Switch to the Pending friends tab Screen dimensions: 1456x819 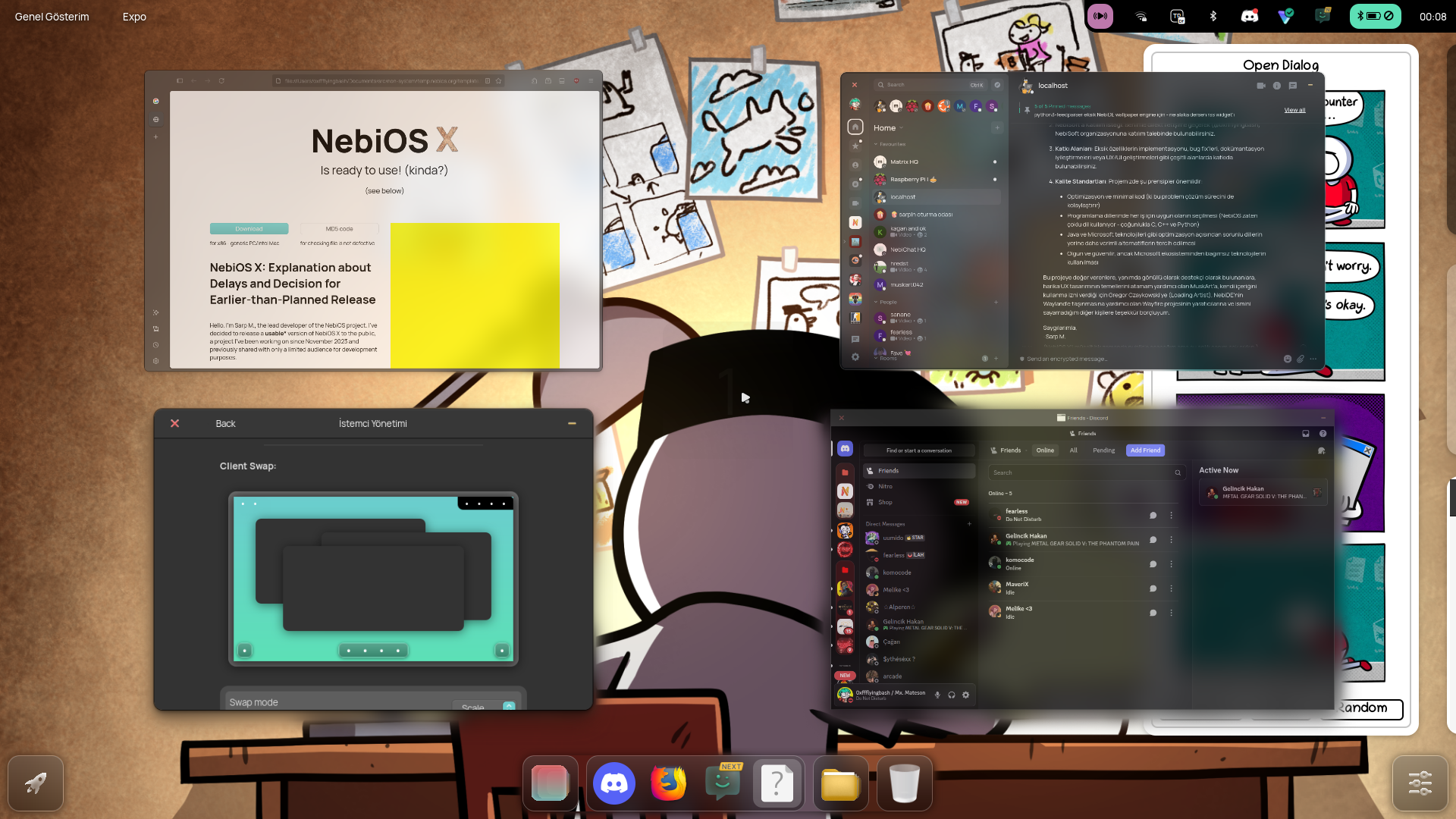[x=1103, y=450]
